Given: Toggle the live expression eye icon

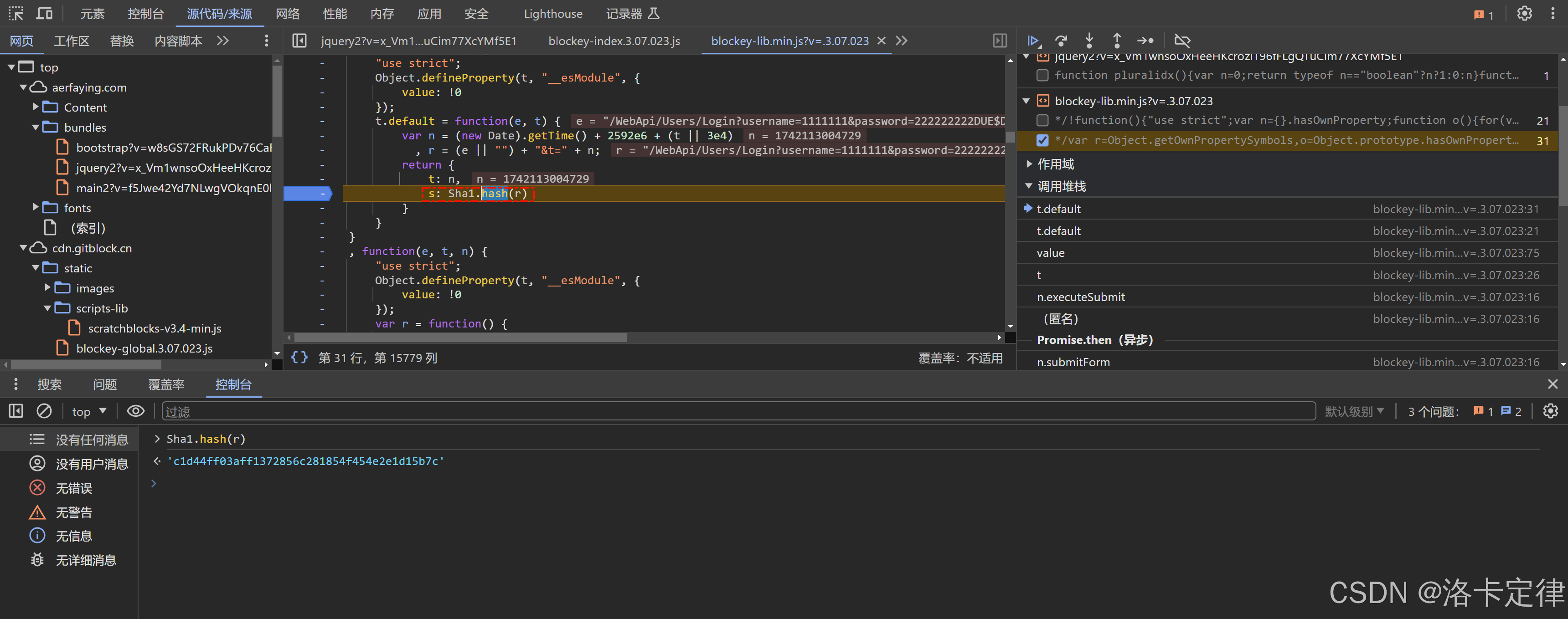Looking at the screenshot, I should [135, 411].
